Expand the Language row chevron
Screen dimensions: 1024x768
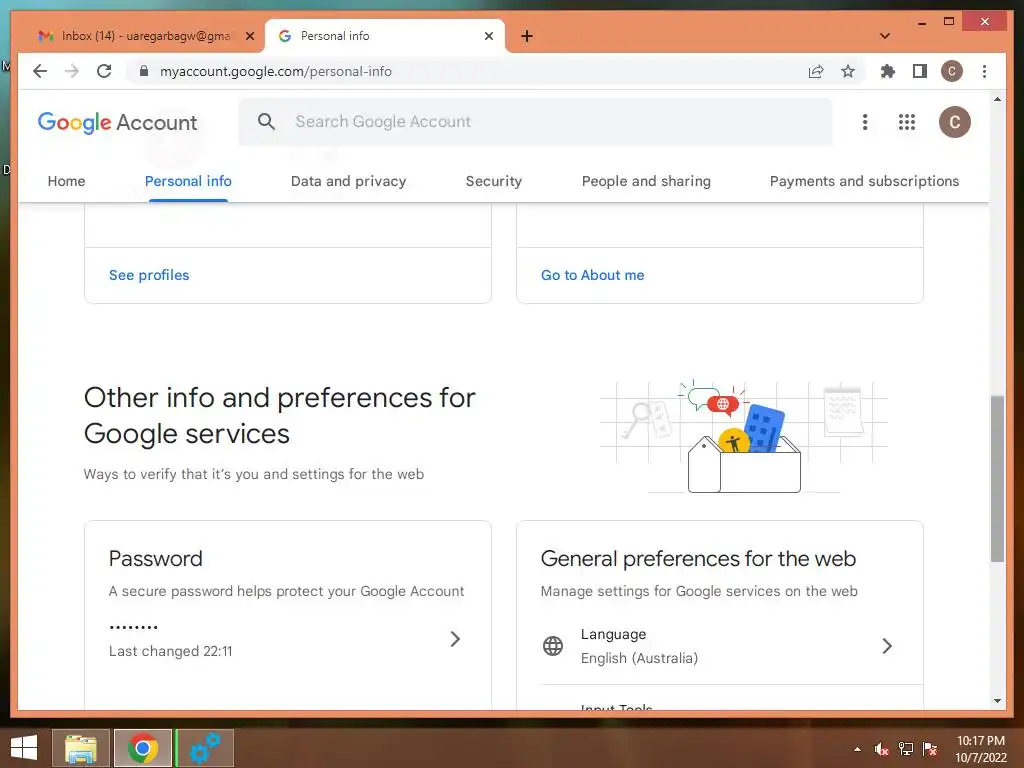(x=887, y=646)
